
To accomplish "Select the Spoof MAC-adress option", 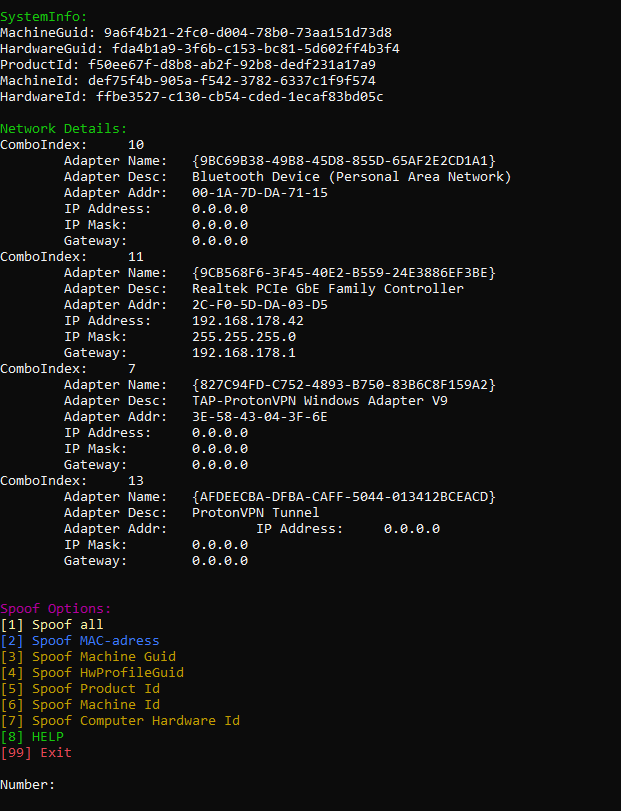I will coord(80,641).
